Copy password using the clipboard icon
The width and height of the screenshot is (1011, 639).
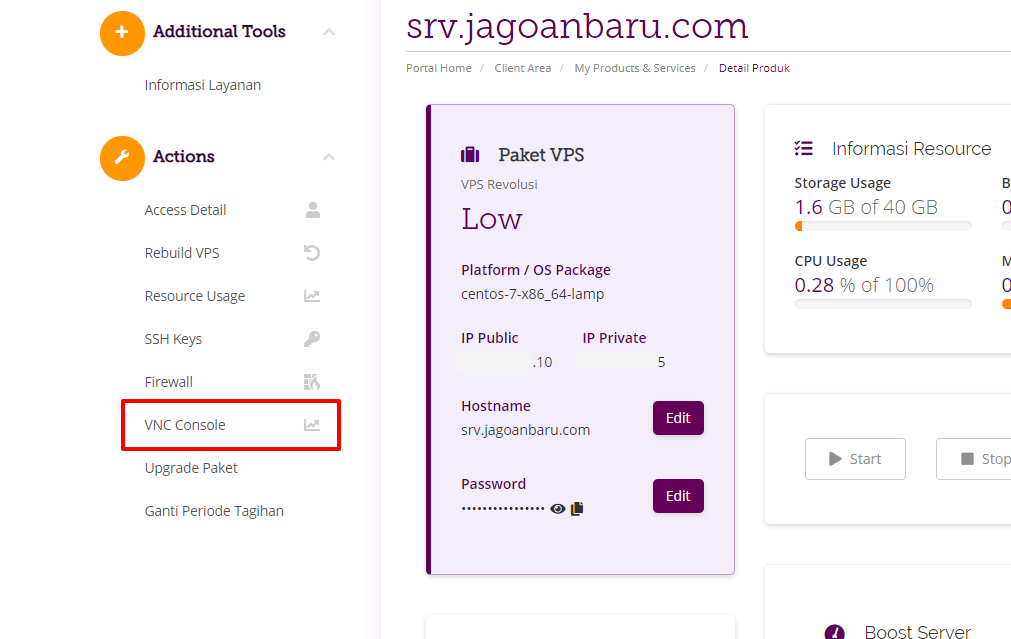577,509
